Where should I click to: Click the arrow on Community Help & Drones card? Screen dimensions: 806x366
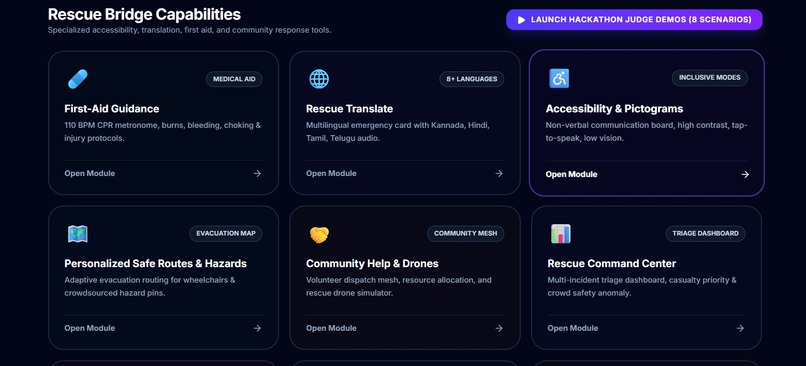point(499,328)
